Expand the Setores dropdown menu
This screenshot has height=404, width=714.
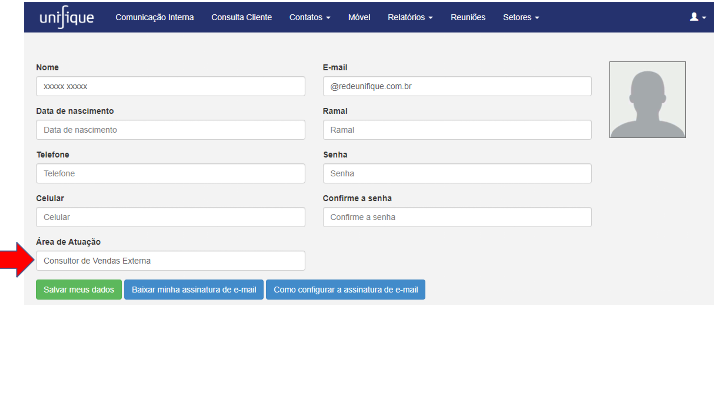521,17
